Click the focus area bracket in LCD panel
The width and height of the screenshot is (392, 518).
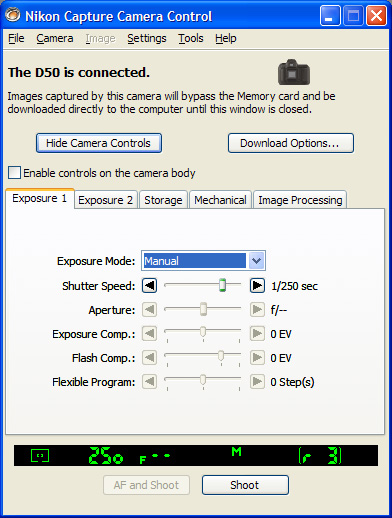pos(40,455)
